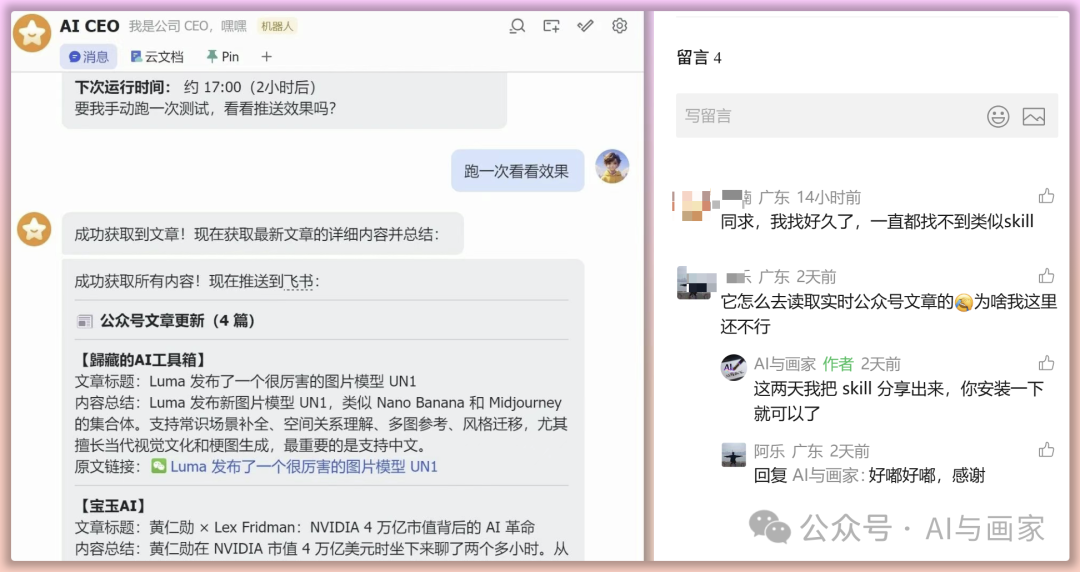Click the user avatar beside 跑一次看看效果

tap(612, 166)
